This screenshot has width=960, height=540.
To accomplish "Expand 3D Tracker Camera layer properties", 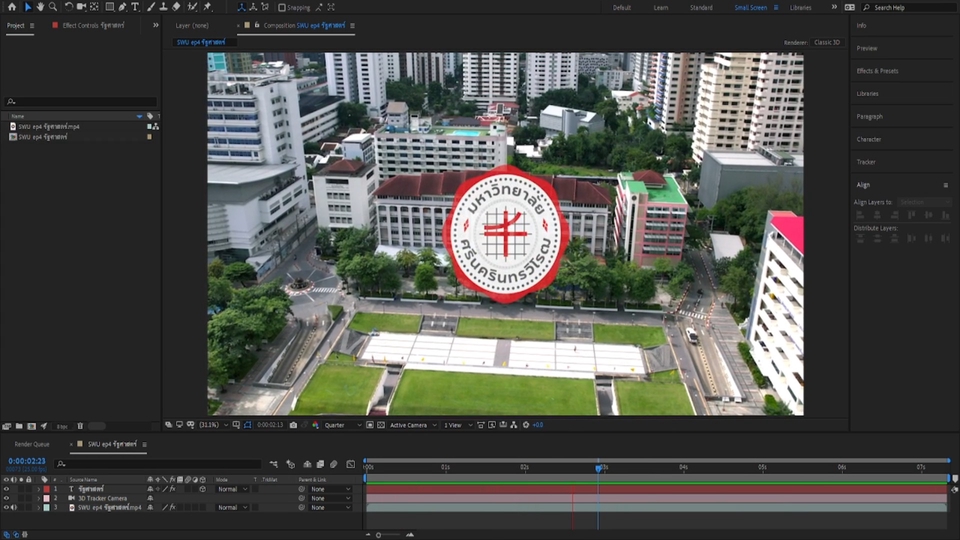I will (x=39, y=498).
